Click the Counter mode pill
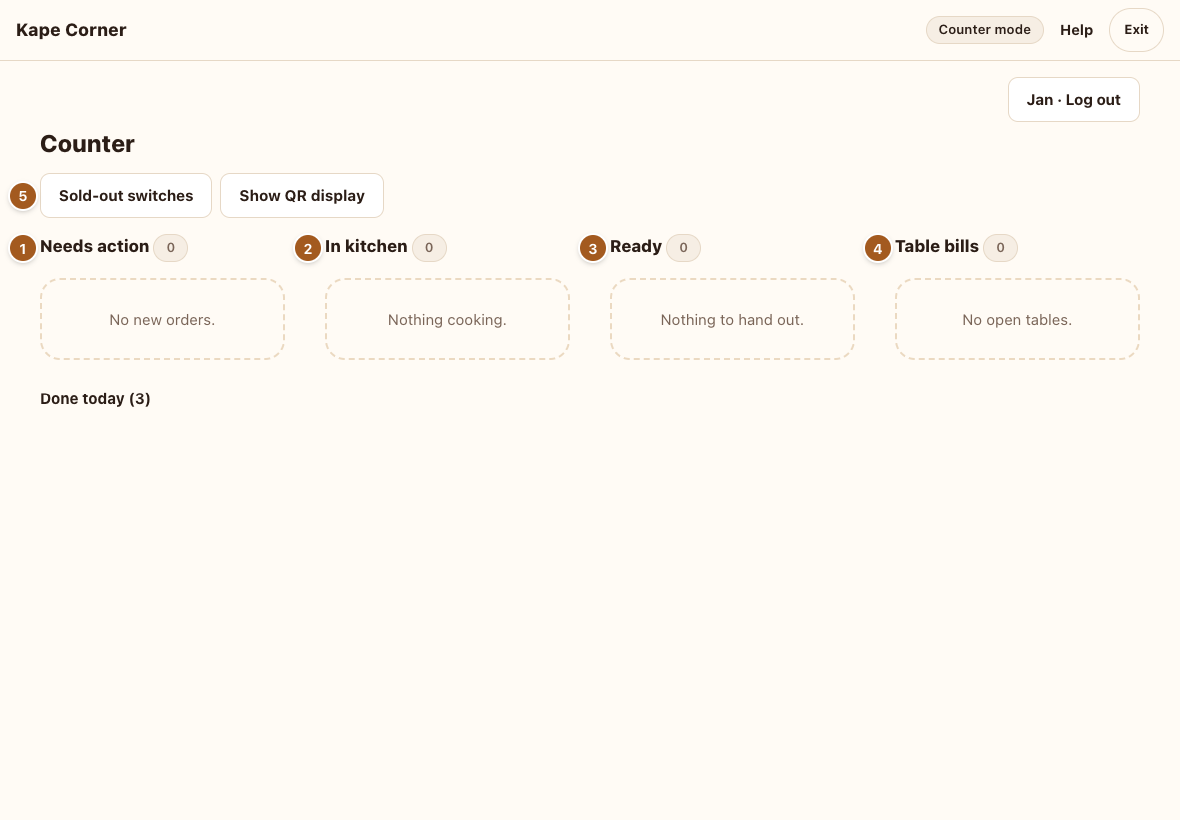1180x820 pixels. [x=984, y=30]
